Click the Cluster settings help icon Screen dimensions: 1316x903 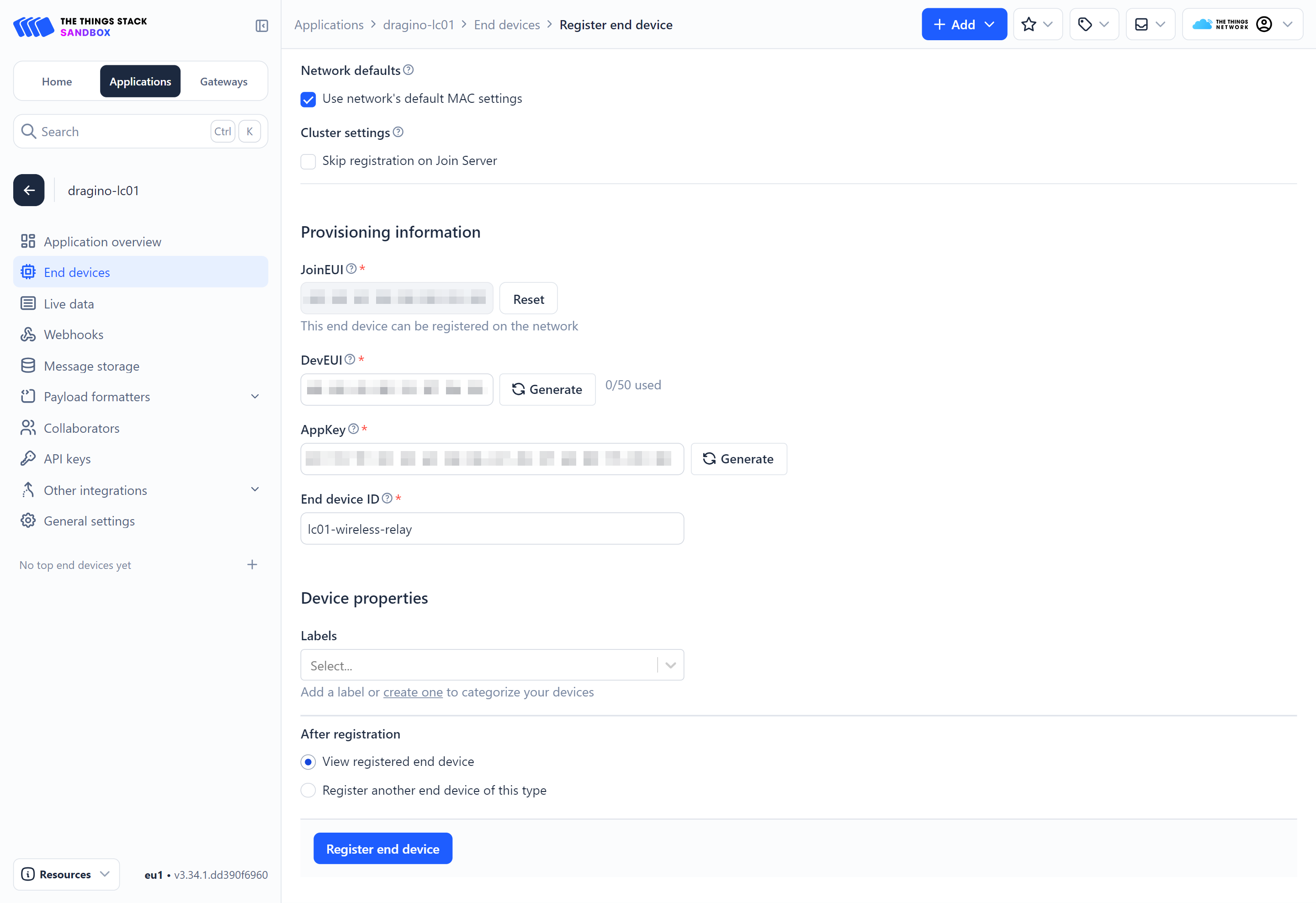(x=398, y=132)
